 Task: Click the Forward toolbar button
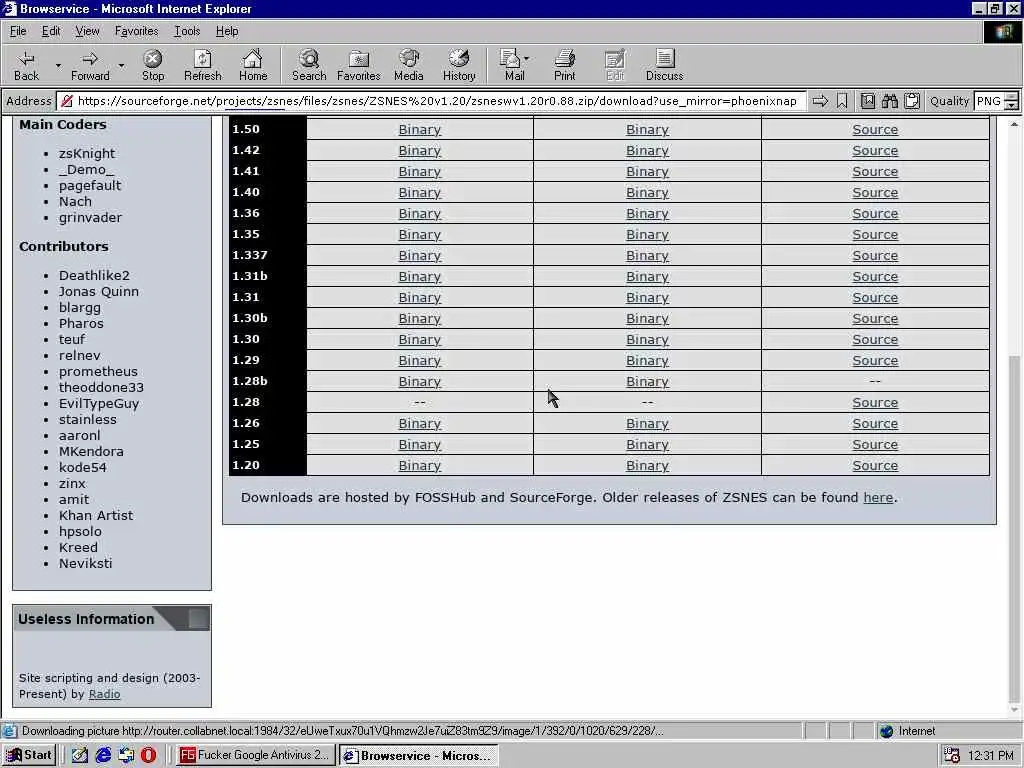click(x=90, y=65)
